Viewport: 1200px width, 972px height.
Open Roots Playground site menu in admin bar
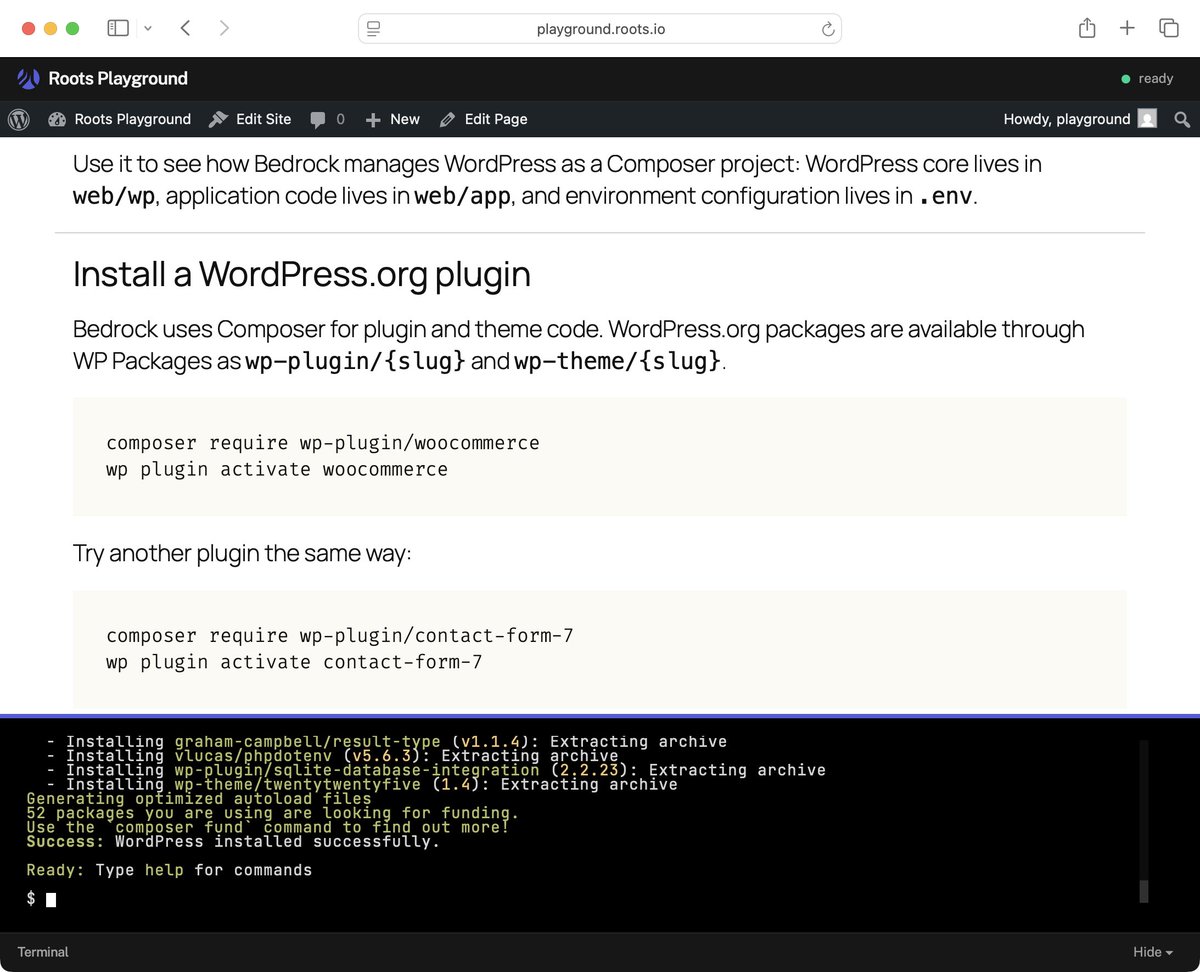tap(119, 119)
